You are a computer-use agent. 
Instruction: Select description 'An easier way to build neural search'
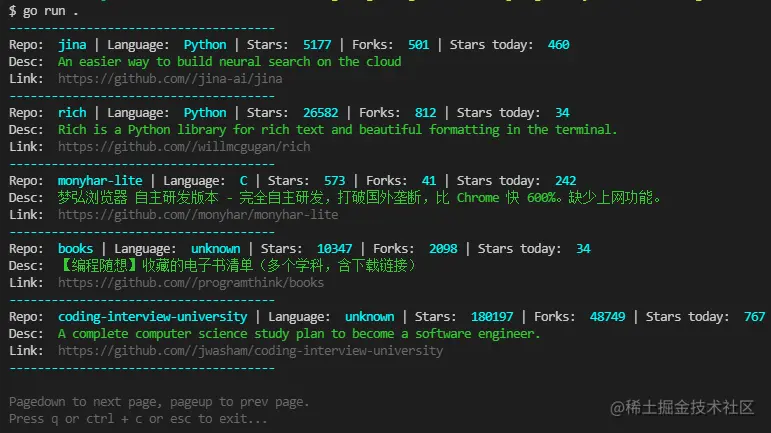click(x=230, y=62)
